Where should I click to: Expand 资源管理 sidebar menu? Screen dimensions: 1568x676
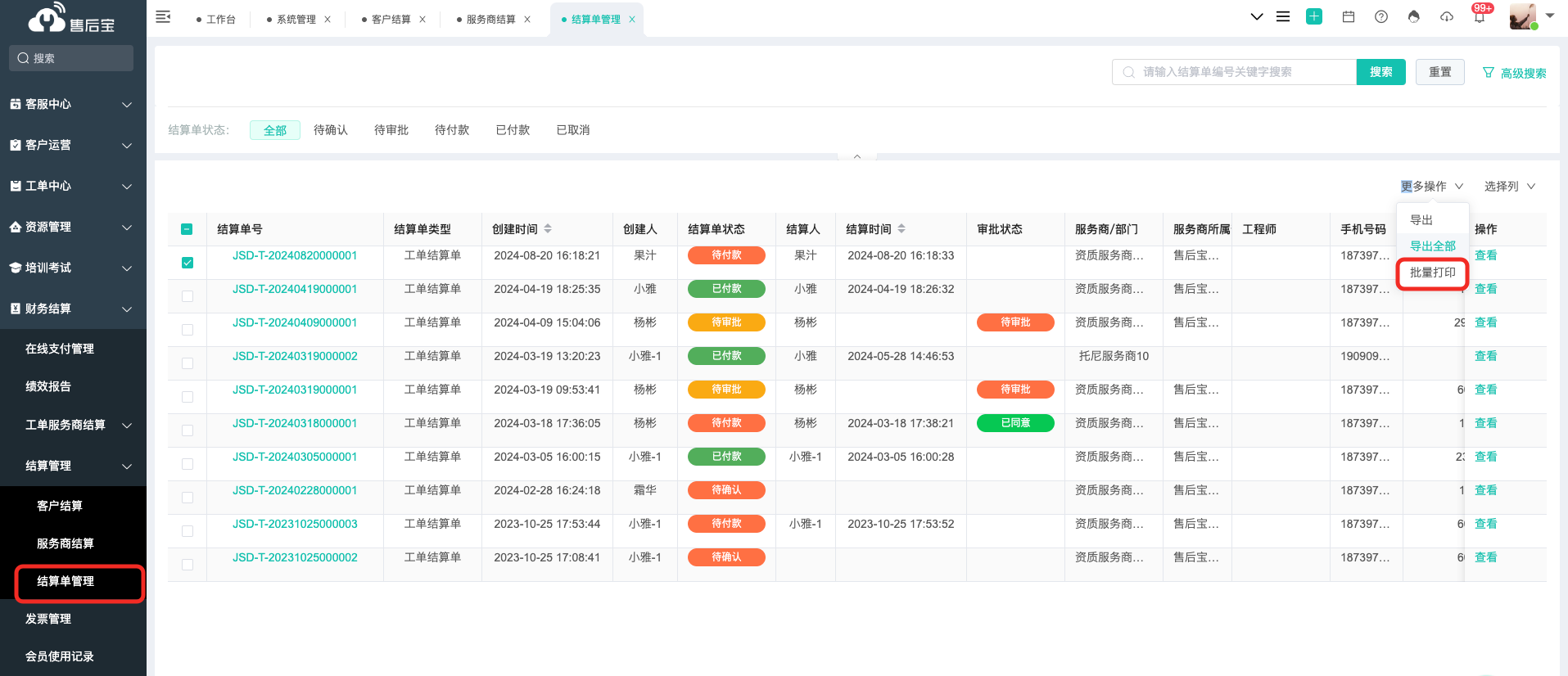coord(73,227)
